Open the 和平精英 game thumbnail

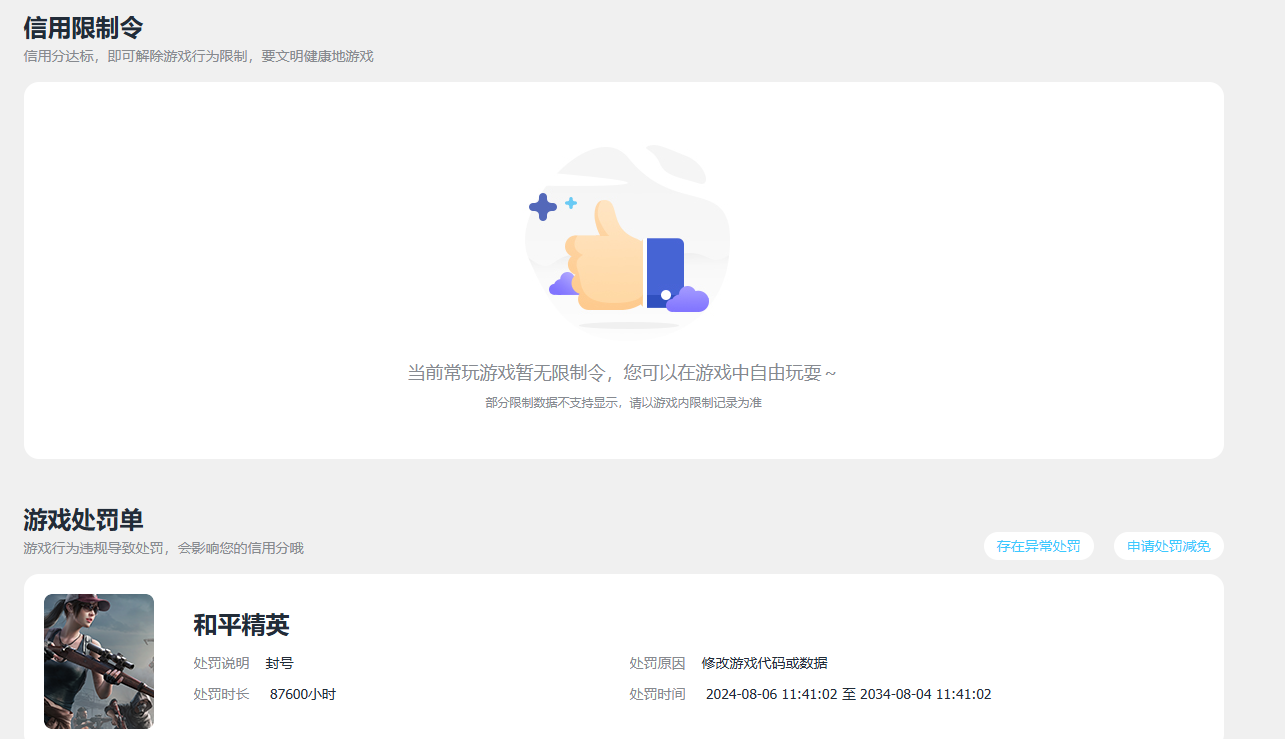coord(99,661)
